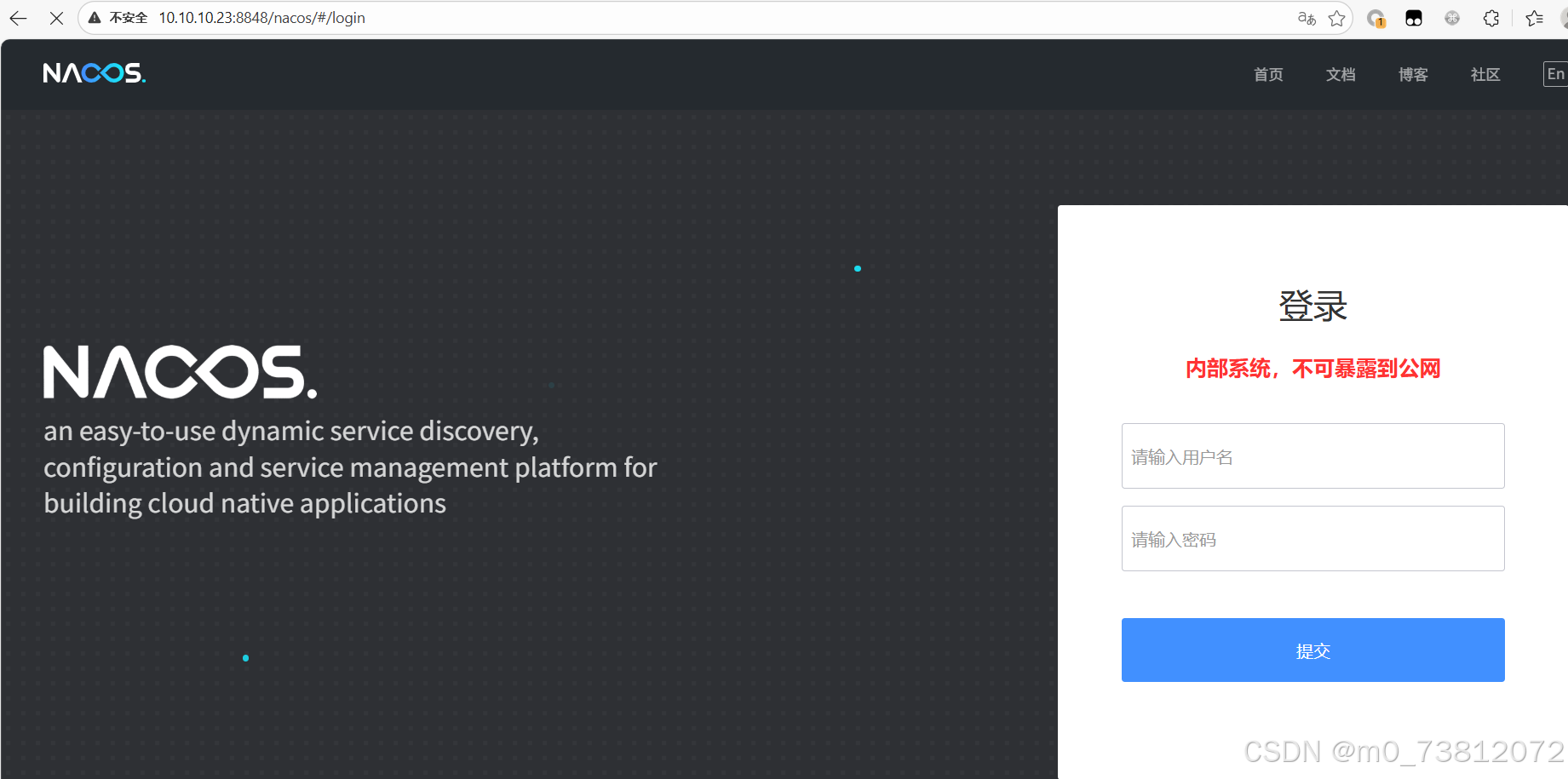Open the not-secure warning icon in address bar
Viewport: 1568px width, 779px height.
point(95,18)
